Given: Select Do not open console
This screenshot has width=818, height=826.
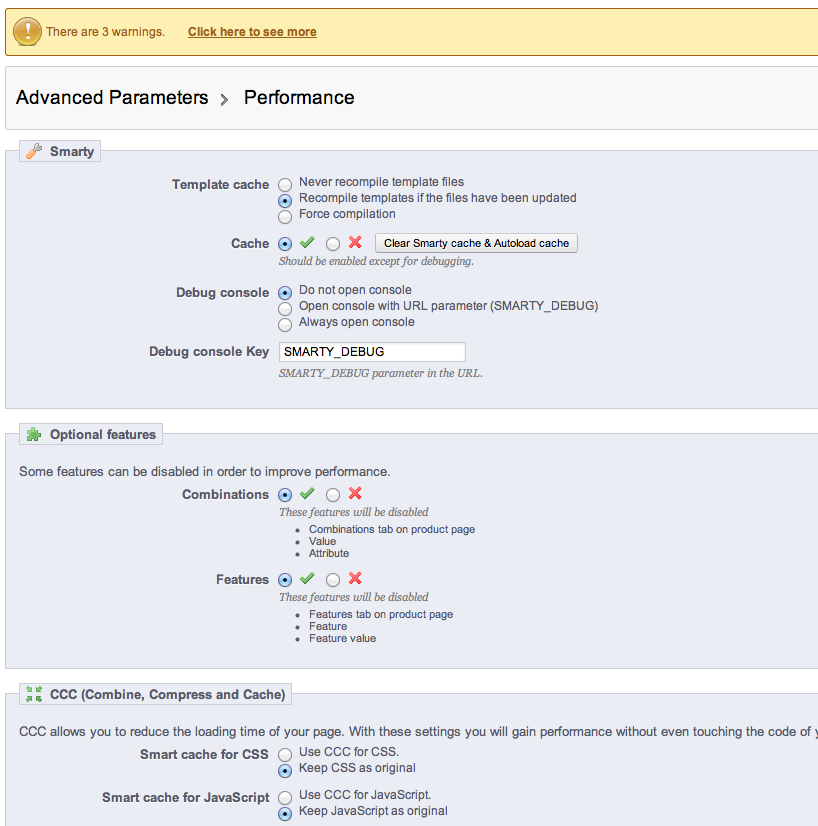Looking at the screenshot, I should tap(285, 292).
